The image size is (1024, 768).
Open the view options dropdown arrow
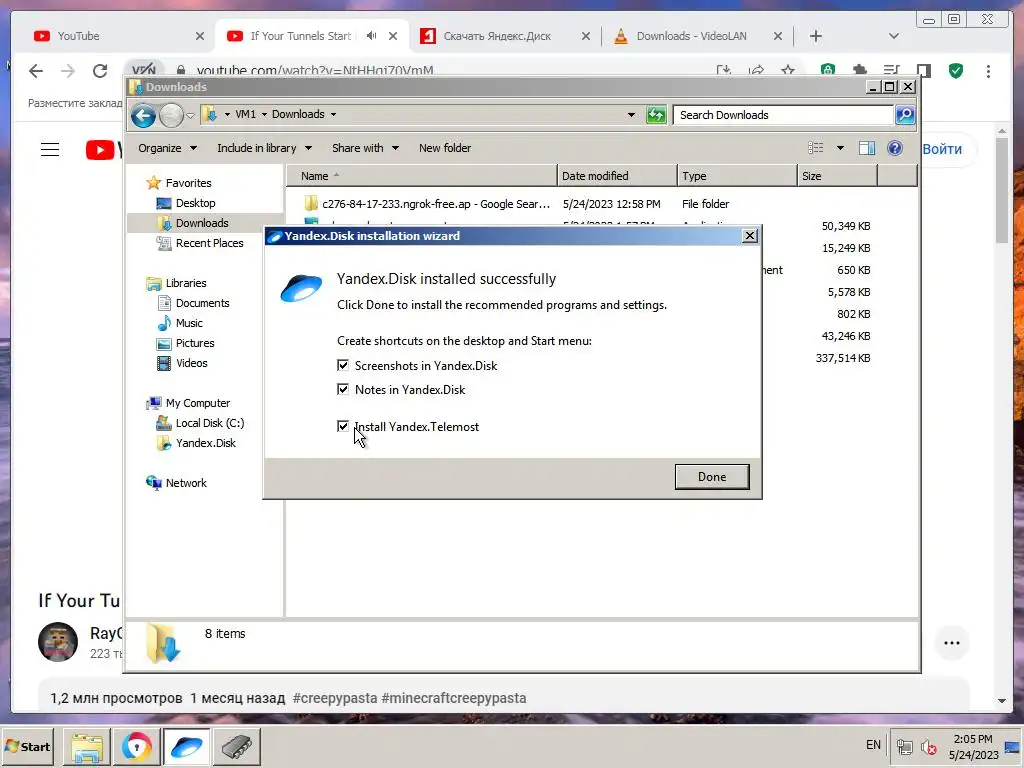(840, 148)
